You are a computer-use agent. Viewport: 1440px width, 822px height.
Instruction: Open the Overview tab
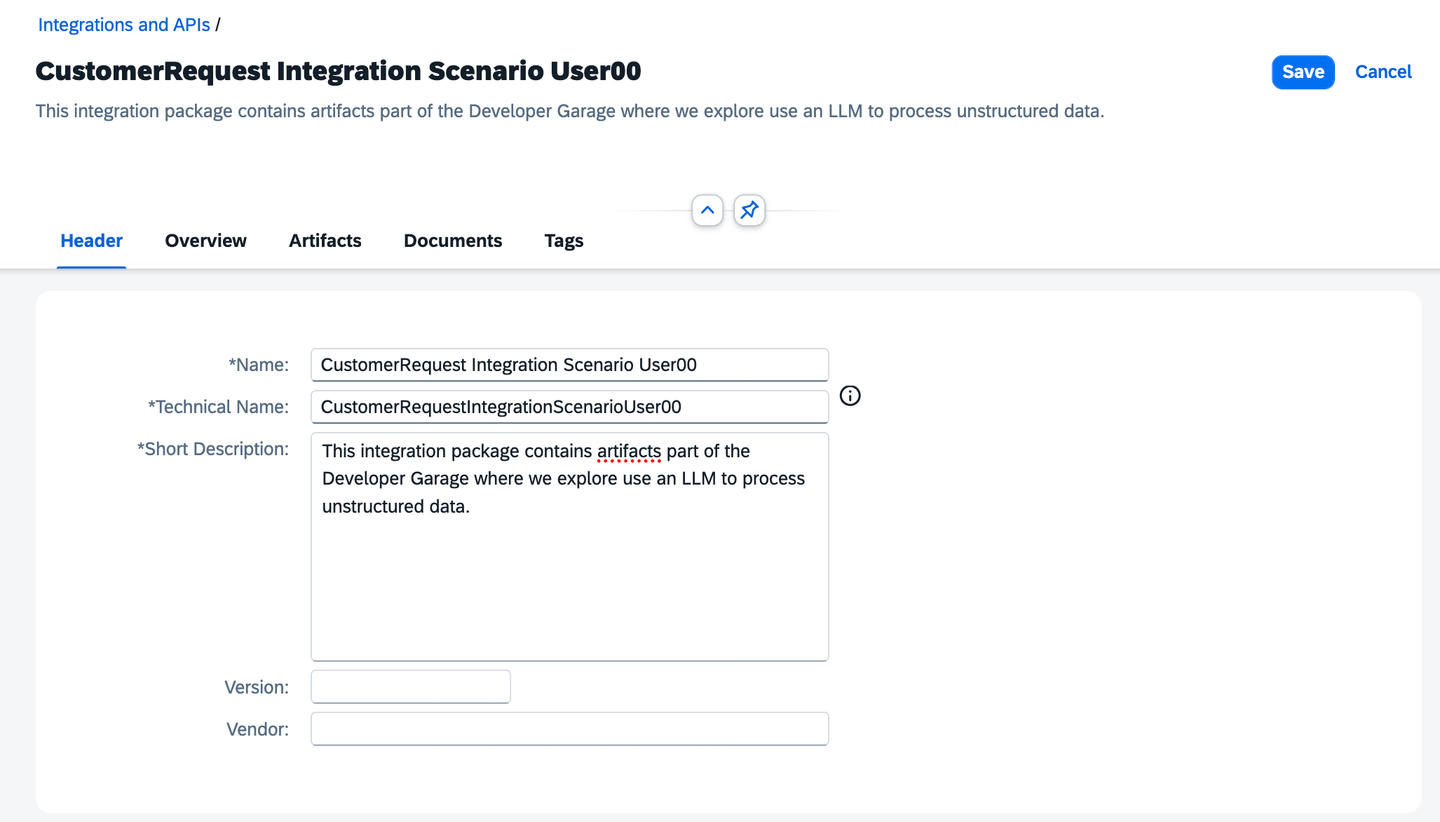tap(206, 241)
